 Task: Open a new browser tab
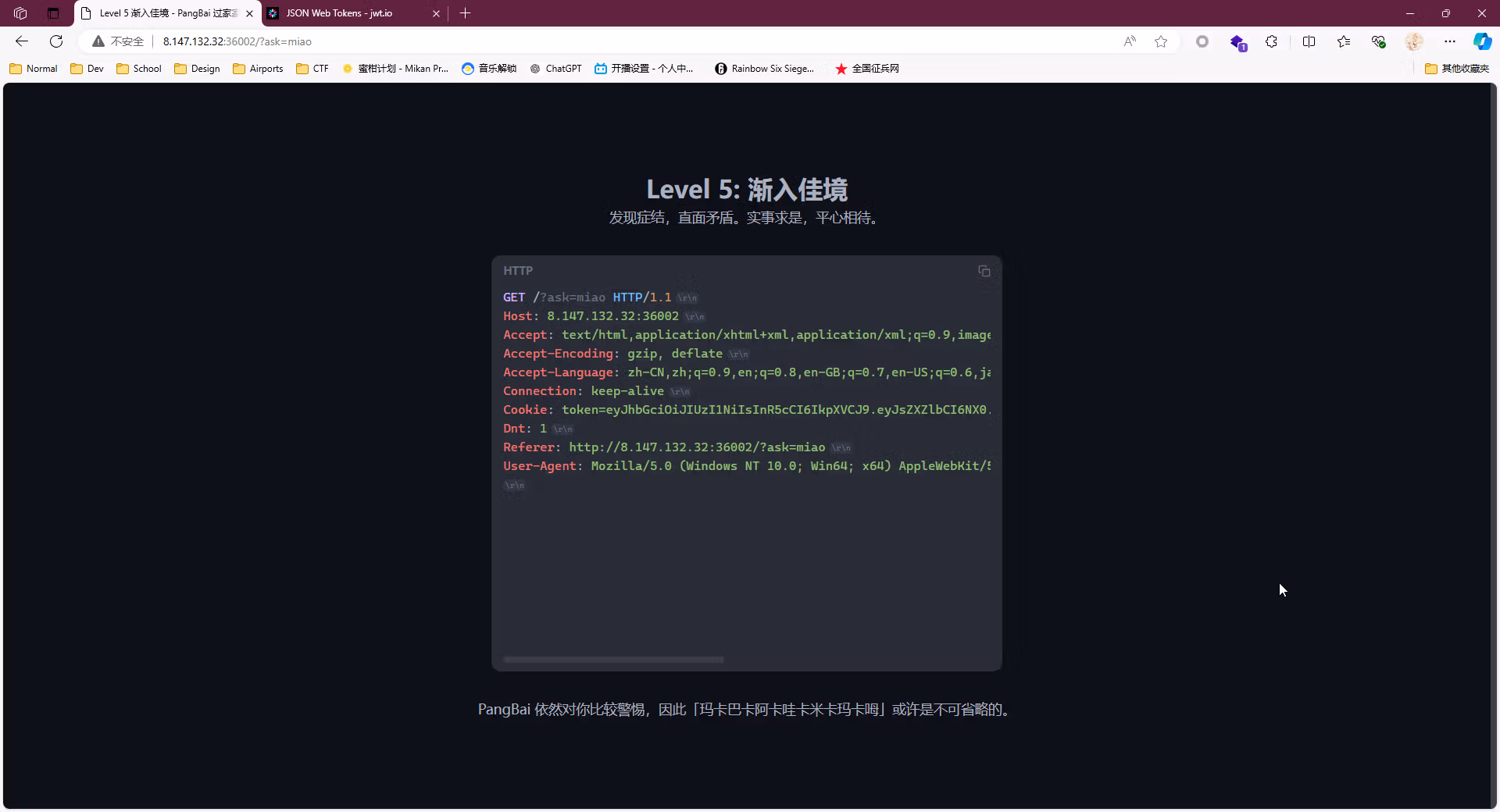point(466,13)
